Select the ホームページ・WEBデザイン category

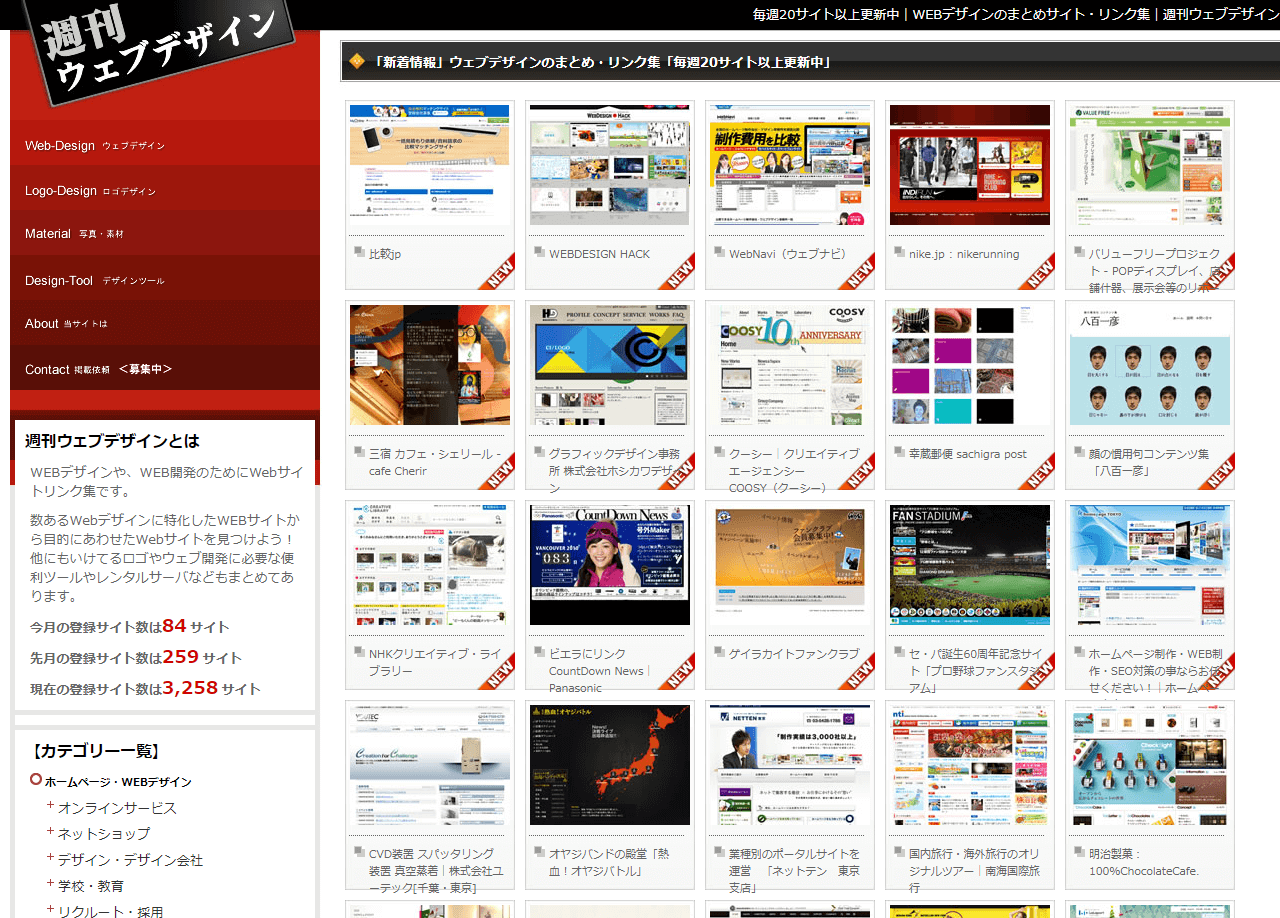(118, 782)
